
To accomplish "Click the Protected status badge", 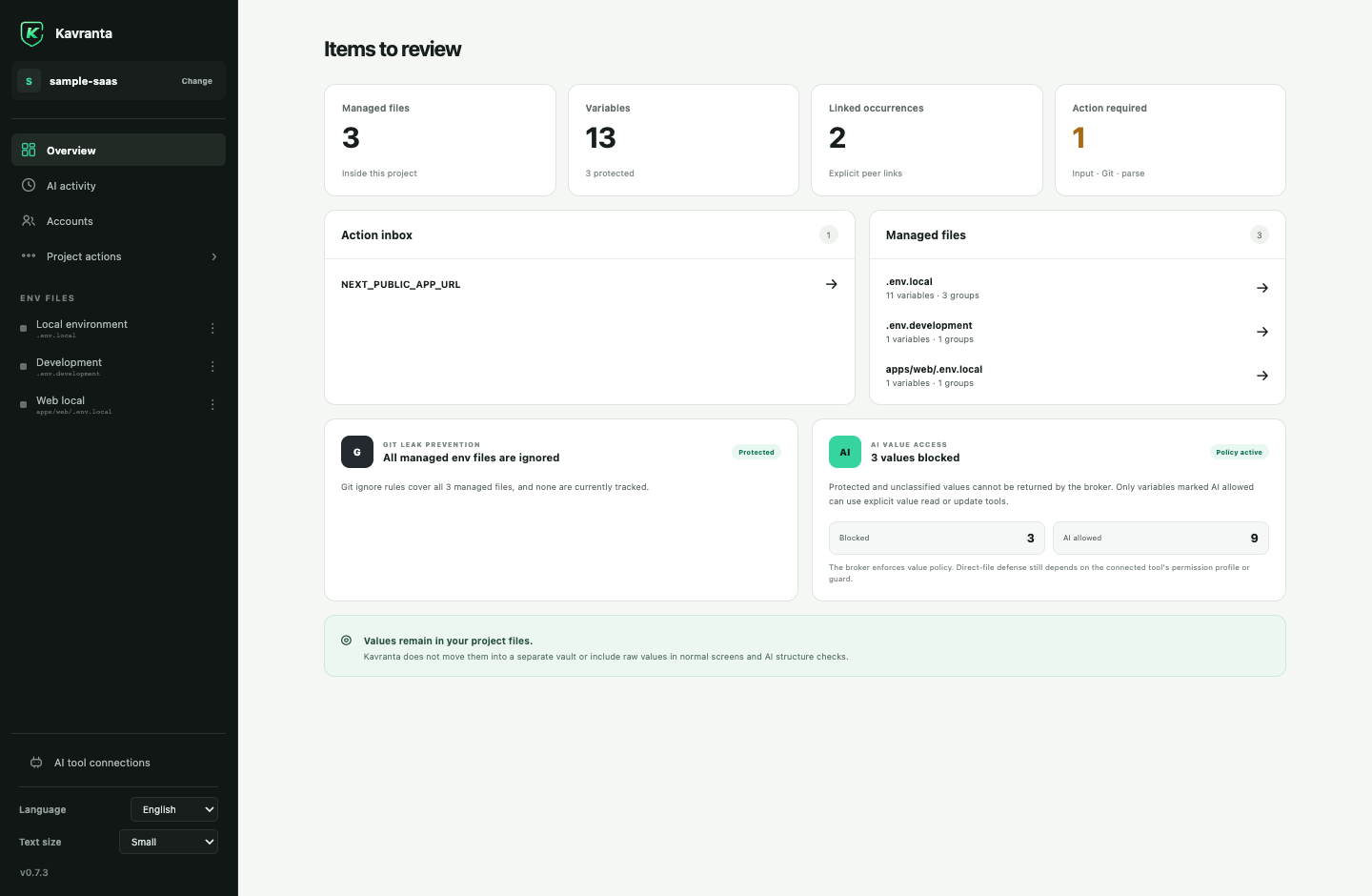I will coord(757,452).
